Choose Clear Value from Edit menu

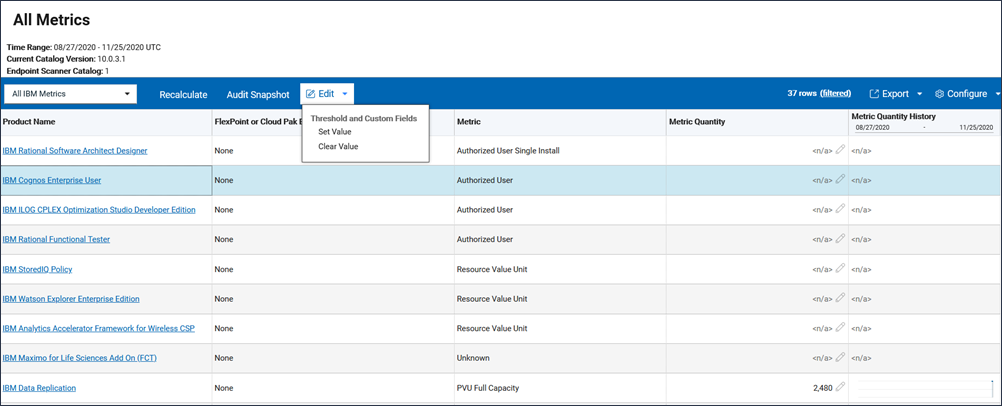pyautogui.click(x=337, y=147)
